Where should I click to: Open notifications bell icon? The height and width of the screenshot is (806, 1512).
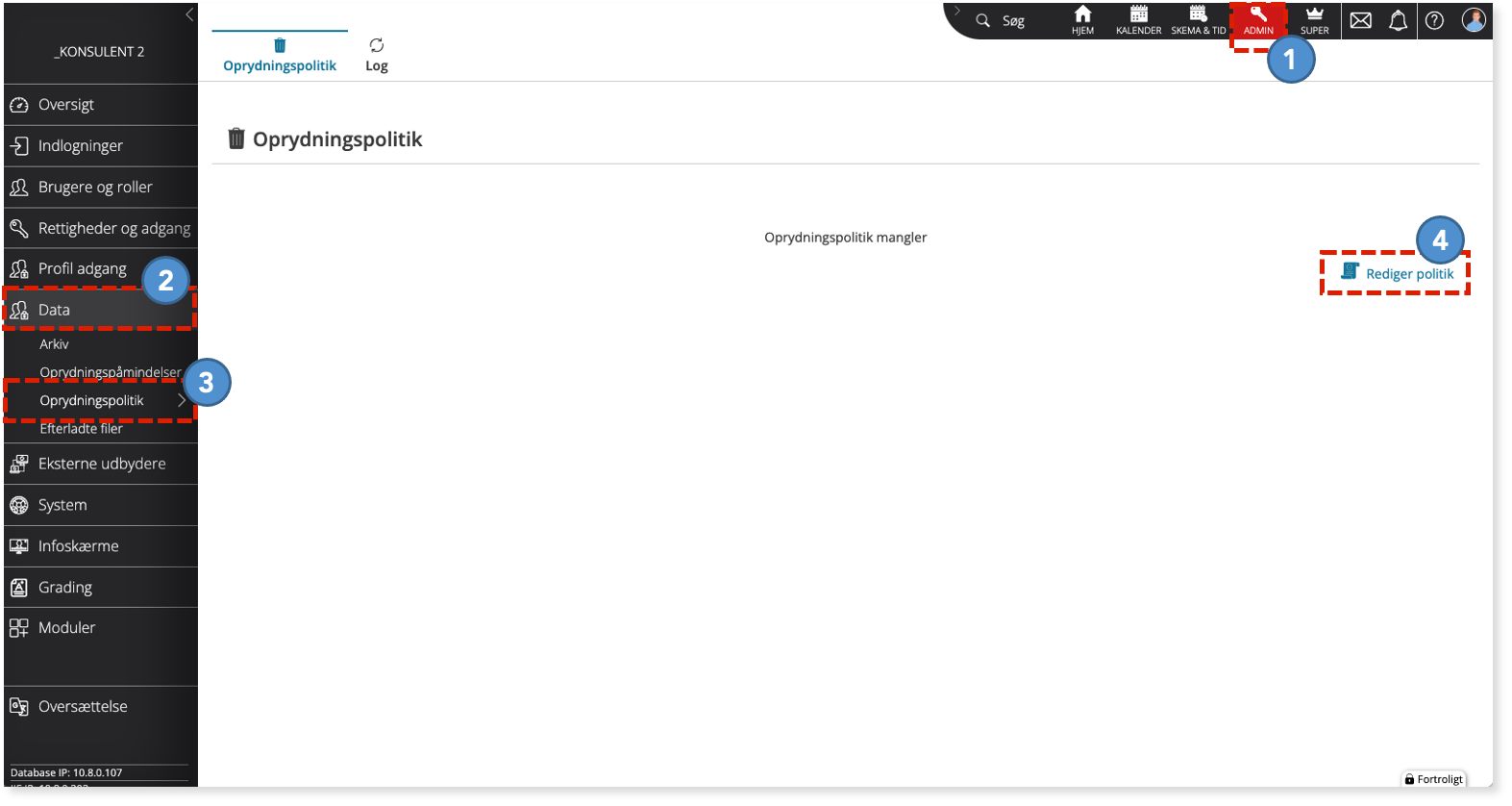click(x=1398, y=20)
